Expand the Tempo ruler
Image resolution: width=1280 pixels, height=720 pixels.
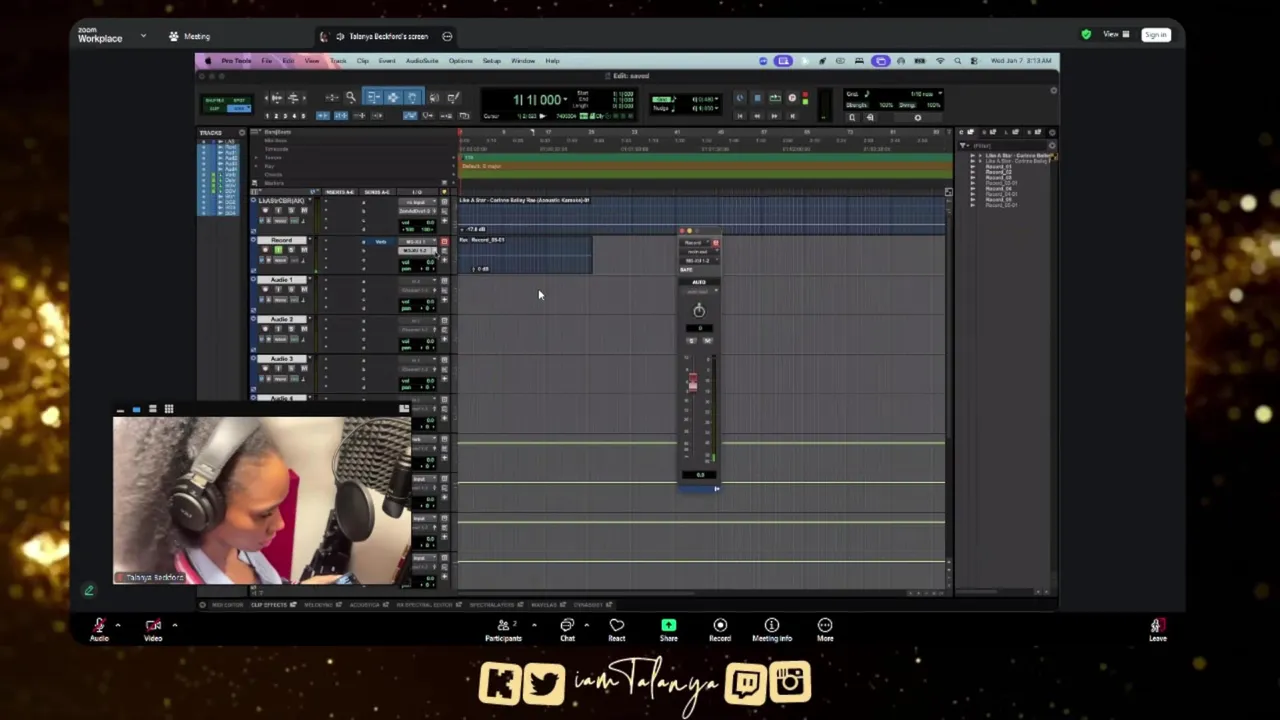click(x=256, y=157)
